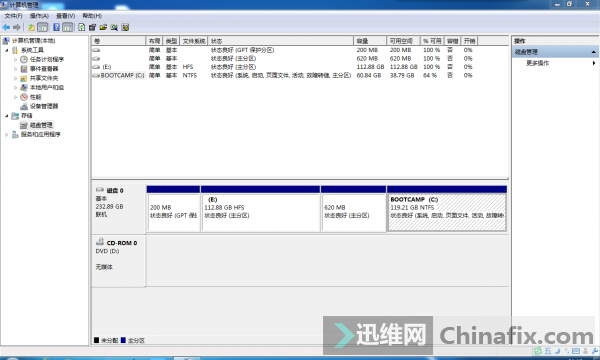Click the 磁盘 0 disk label
This screenshot has width=600, height=360.
(115, 190)
